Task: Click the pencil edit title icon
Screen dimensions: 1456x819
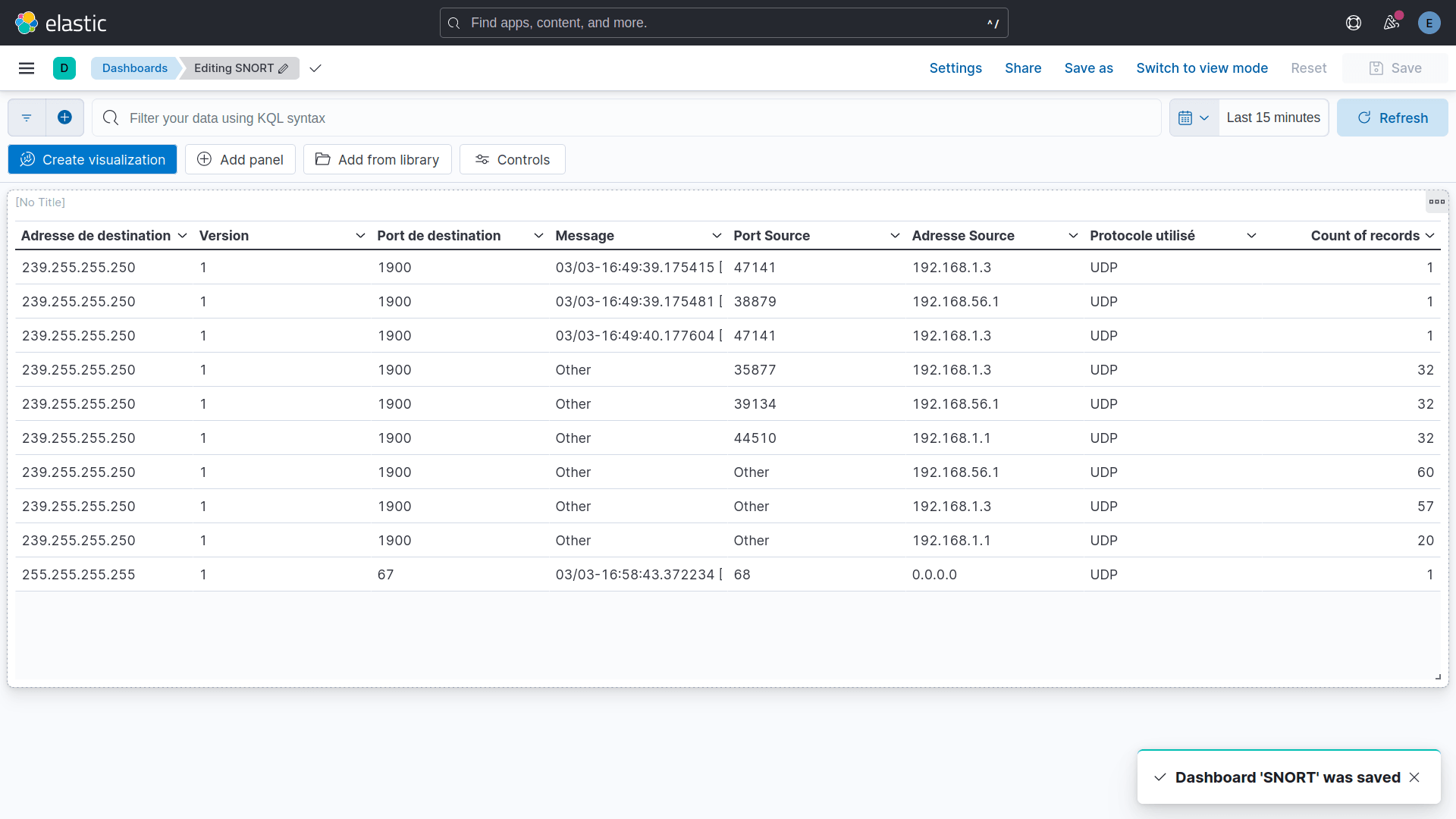Action: 284,68
